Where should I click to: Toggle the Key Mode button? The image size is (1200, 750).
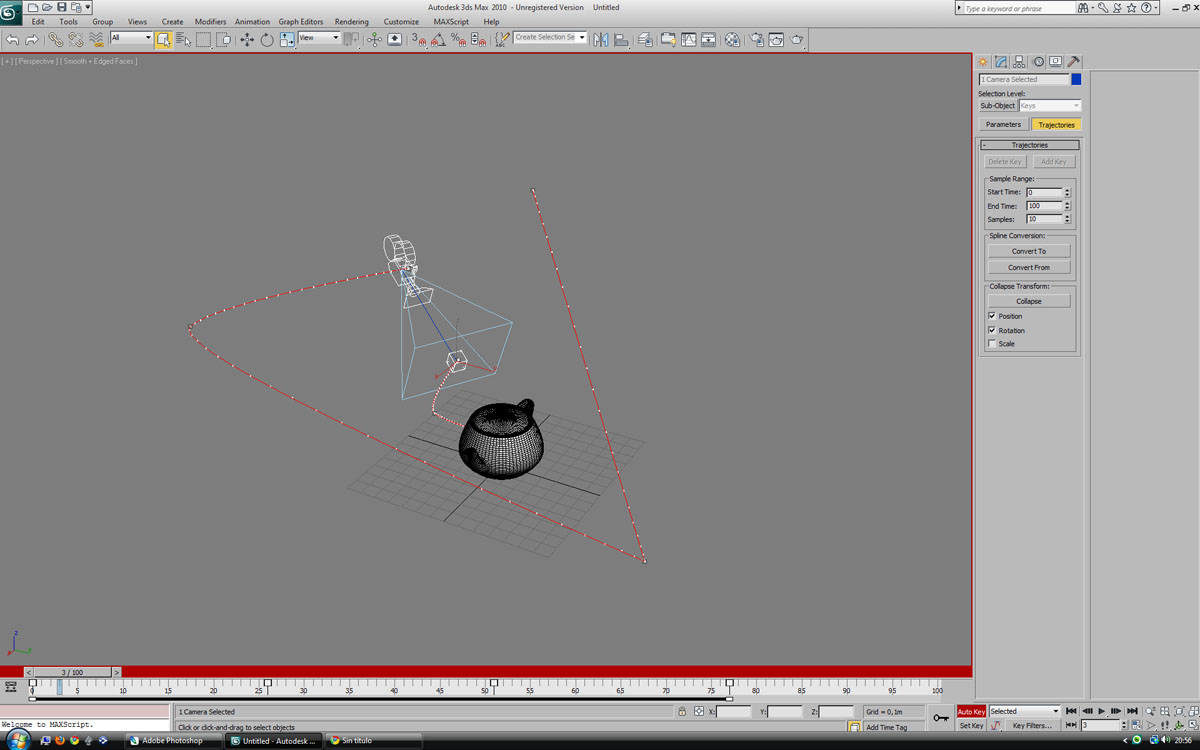click(1071, 725)
